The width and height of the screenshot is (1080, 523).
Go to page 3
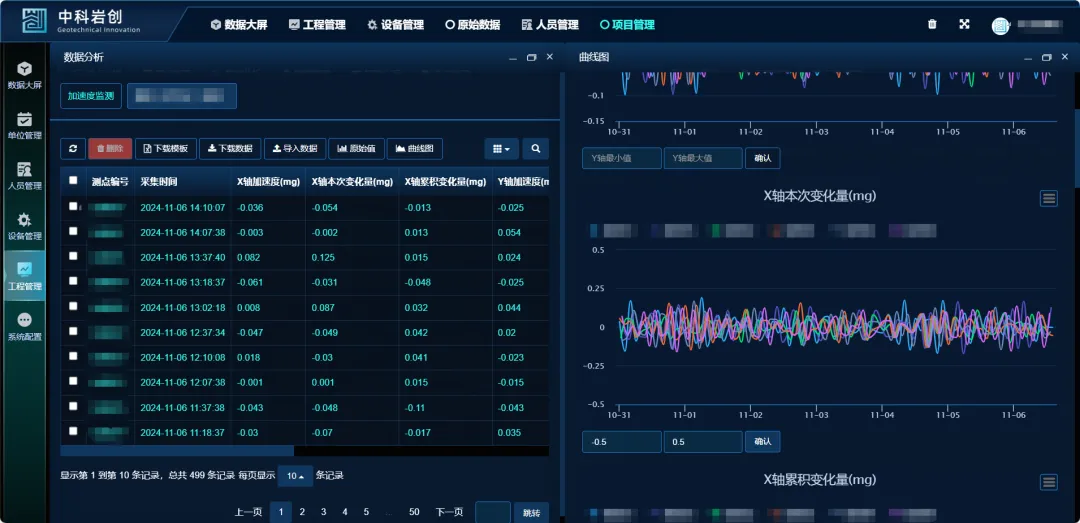pos(323,512)
